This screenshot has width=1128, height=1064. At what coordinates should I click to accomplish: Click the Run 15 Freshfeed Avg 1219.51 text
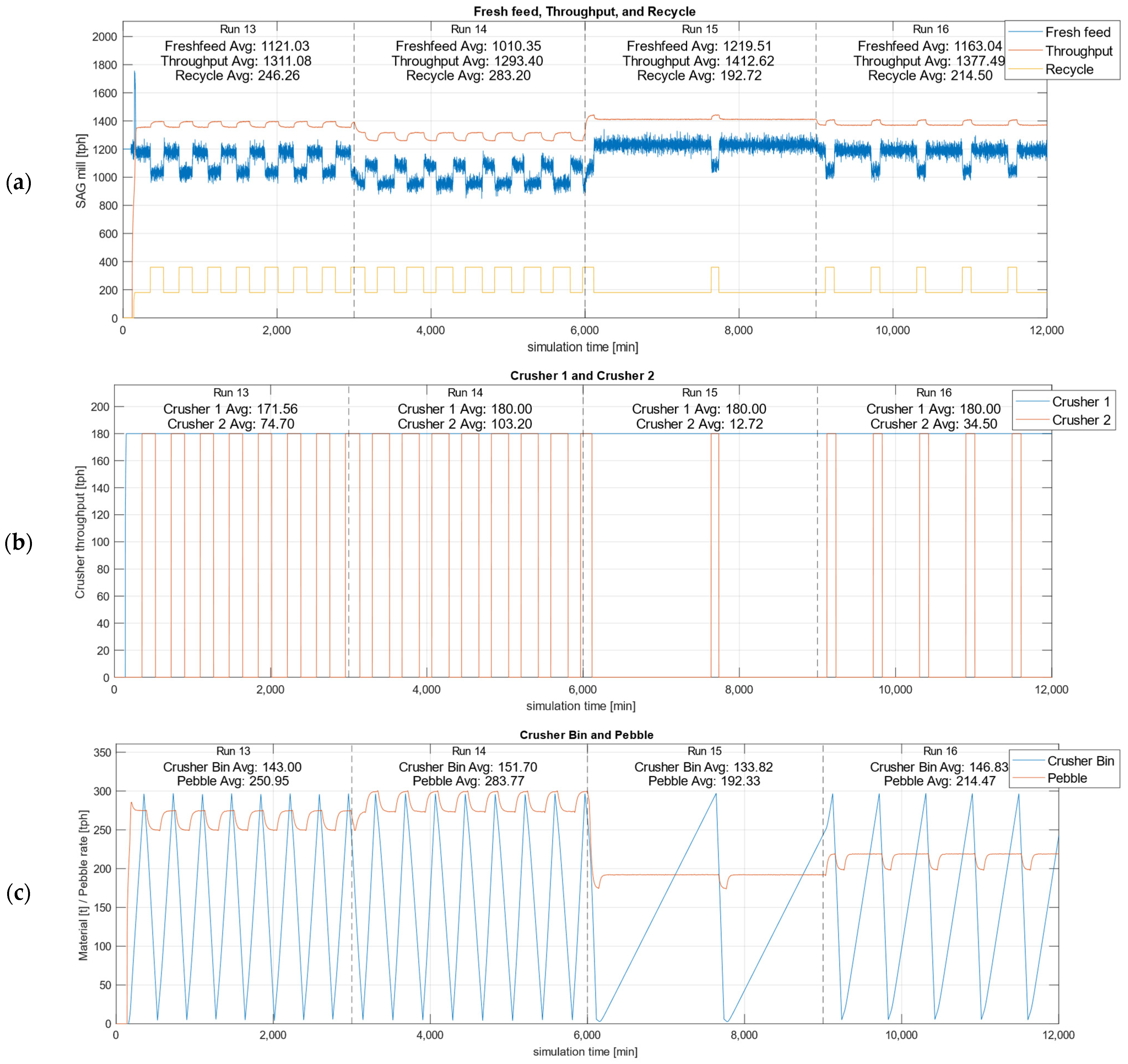(x=699, y=46)
